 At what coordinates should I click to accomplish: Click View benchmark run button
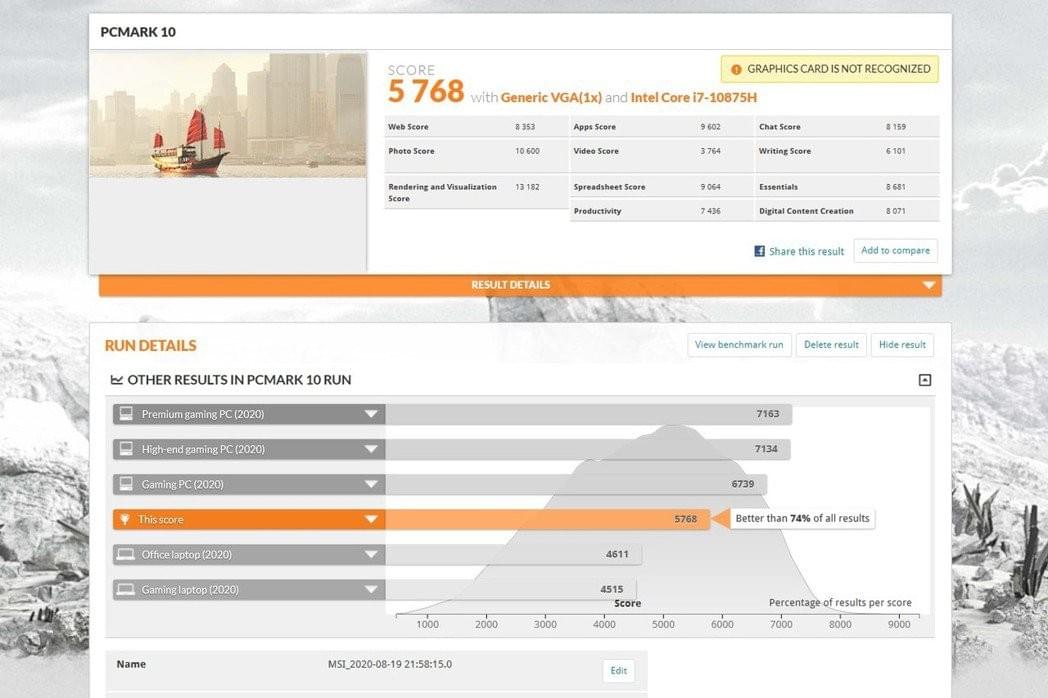739,345
